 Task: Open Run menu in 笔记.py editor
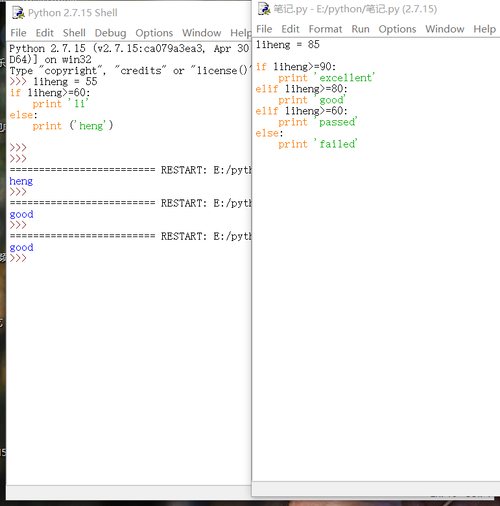[360, 29]
